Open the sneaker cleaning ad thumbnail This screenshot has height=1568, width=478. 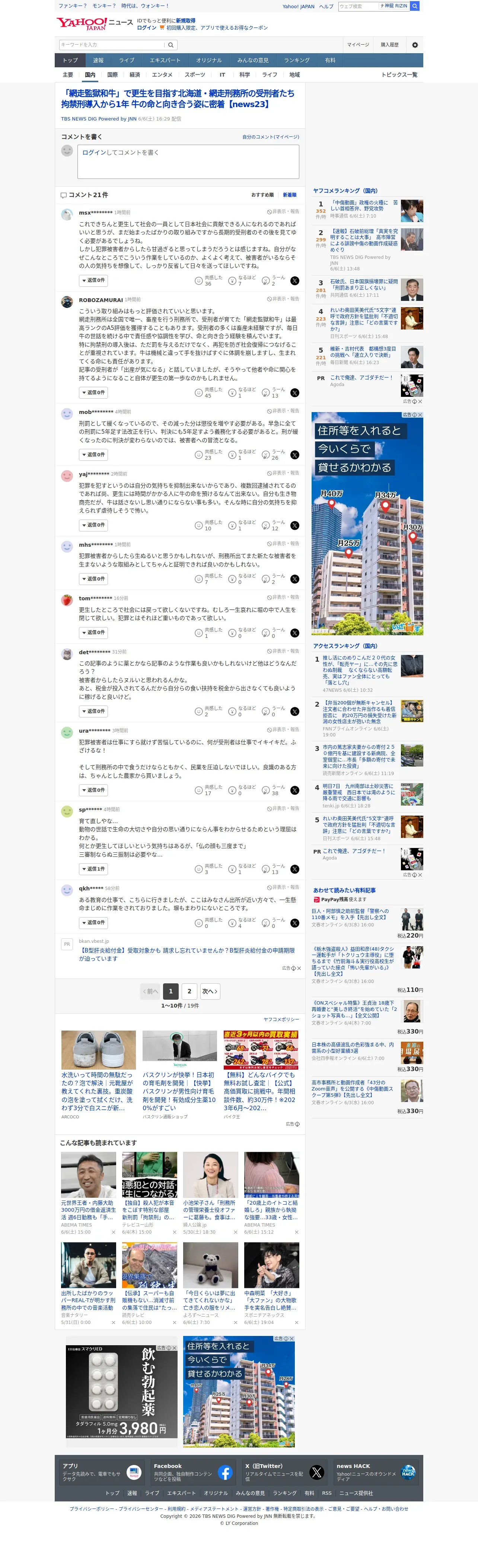pos(99,1050)
